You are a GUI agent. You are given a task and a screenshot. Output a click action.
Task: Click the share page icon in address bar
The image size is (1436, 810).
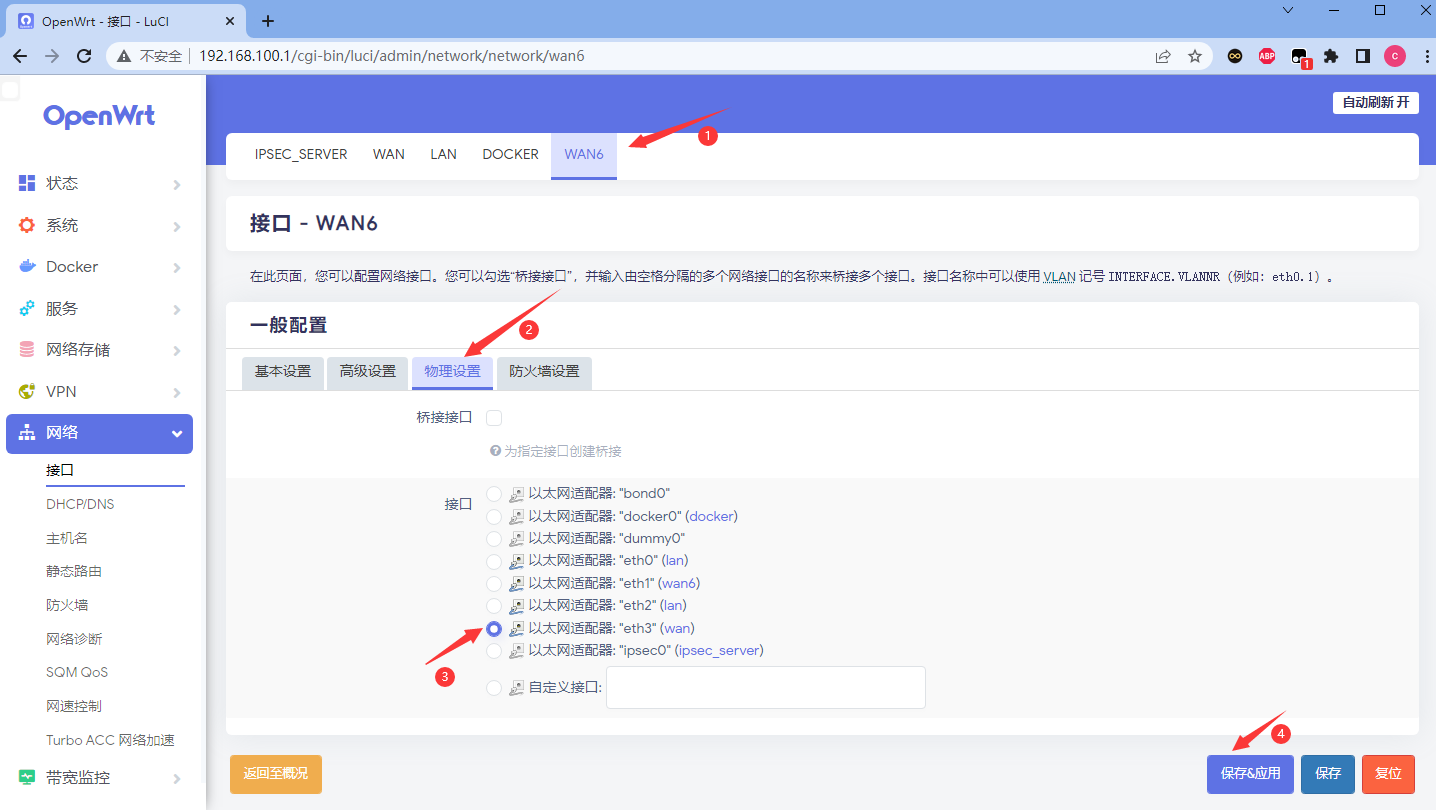coord(1163,56)
